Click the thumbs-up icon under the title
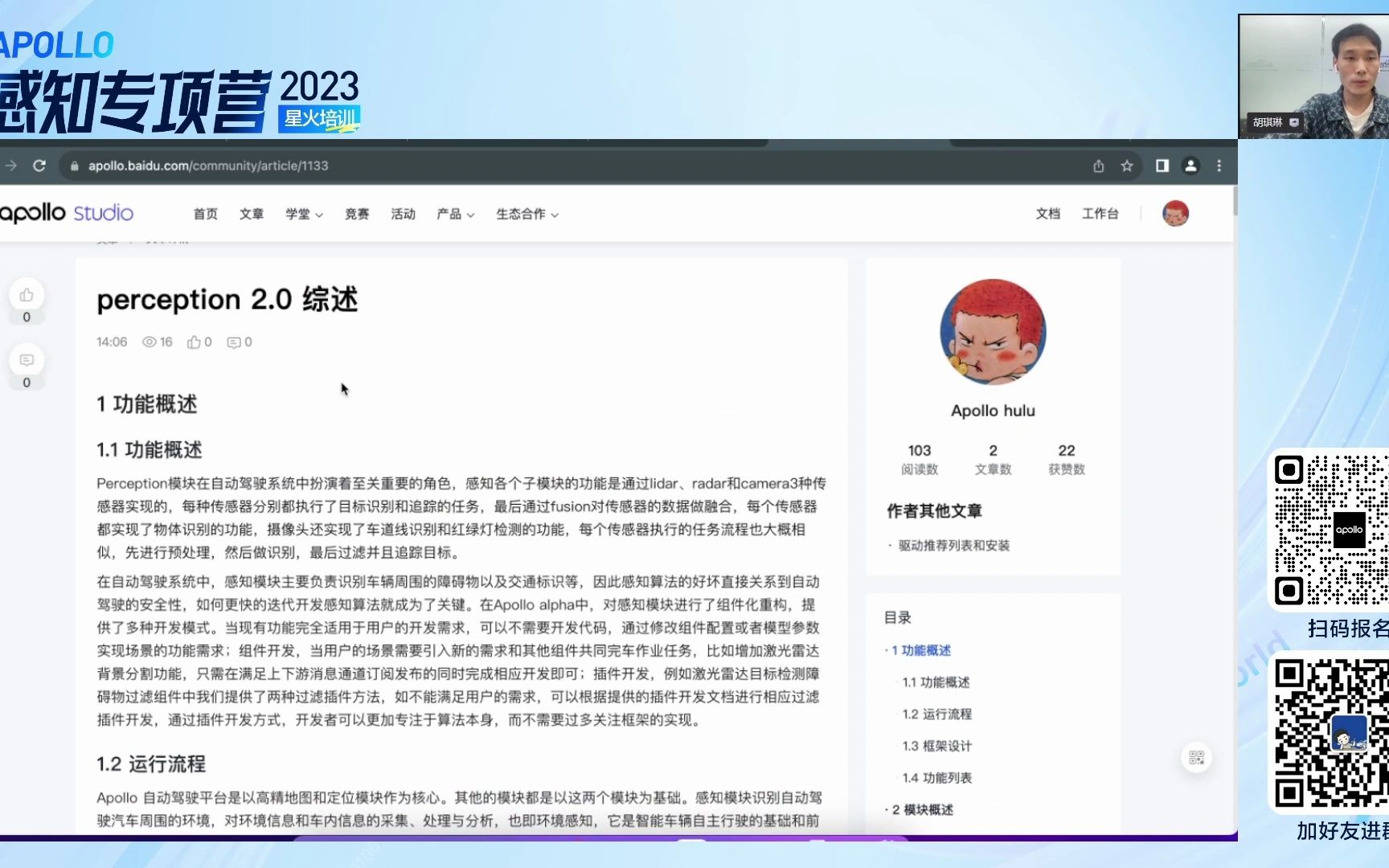Screen dimensions: 1389x868 pos(194,342)
